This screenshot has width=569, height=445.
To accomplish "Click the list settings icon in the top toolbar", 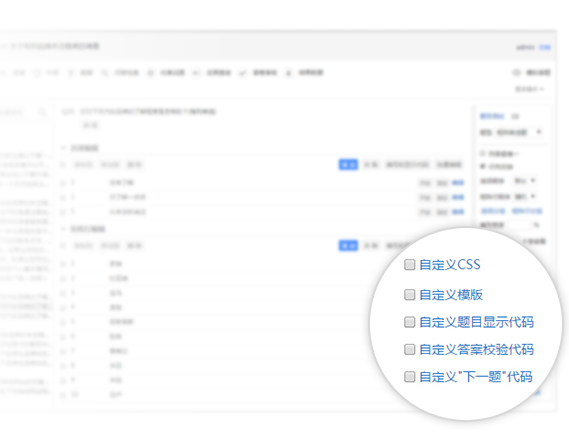I will click(x=151, y=73).
